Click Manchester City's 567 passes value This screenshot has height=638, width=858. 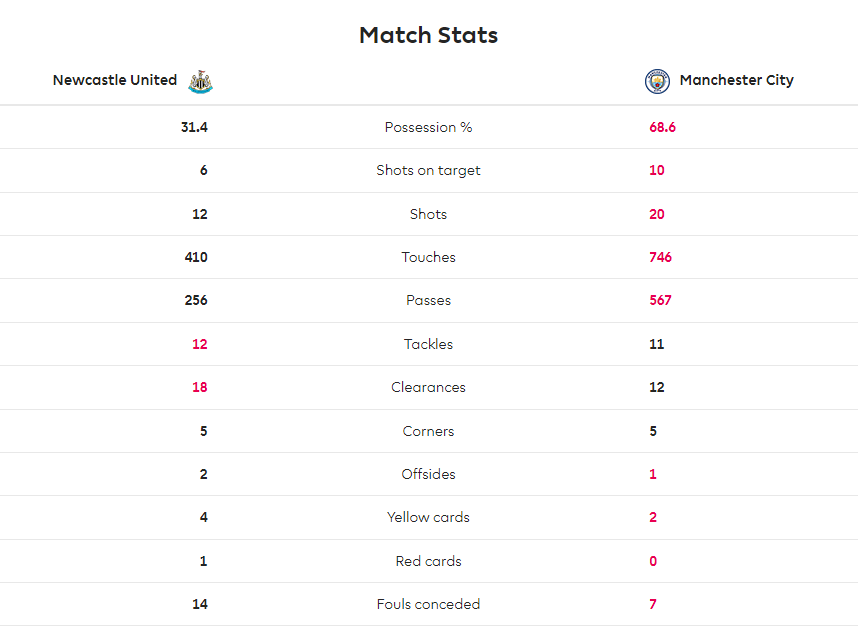click(x=660, y=300)
